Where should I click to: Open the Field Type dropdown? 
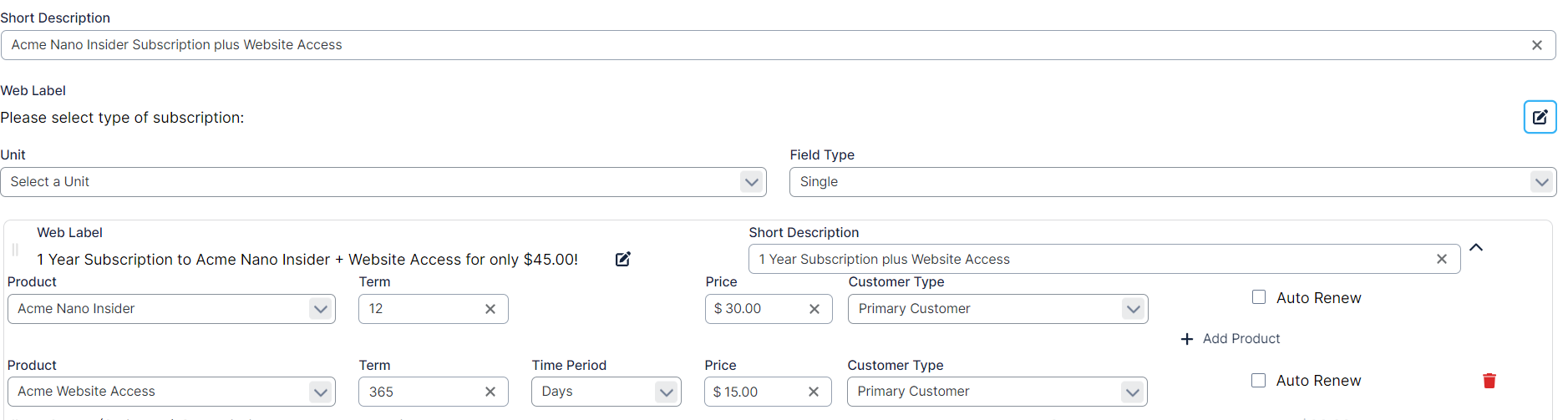1541,182
